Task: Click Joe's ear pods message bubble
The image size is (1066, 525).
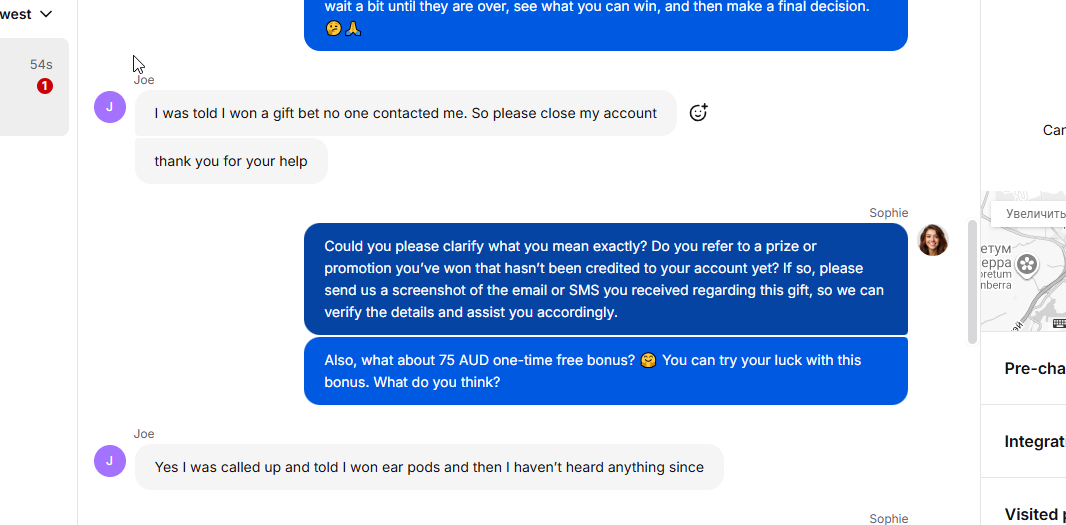Action: (x=429, y=467)
